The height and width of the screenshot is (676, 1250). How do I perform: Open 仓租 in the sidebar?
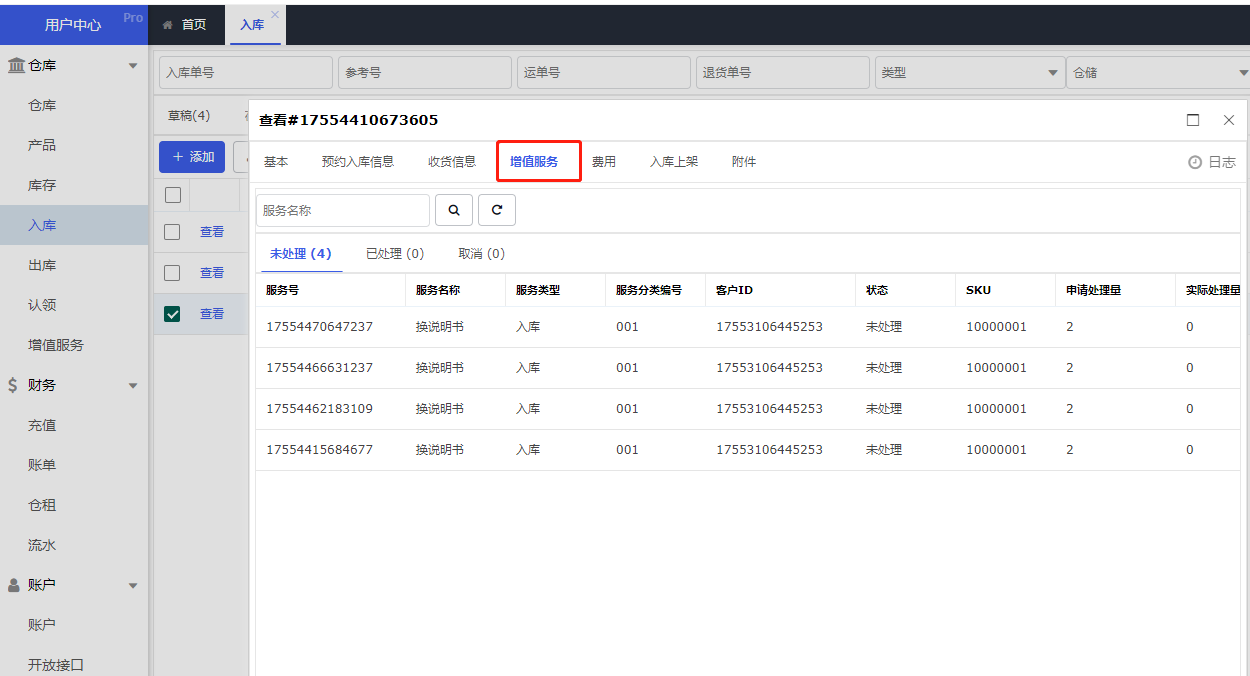pos(42,505)
